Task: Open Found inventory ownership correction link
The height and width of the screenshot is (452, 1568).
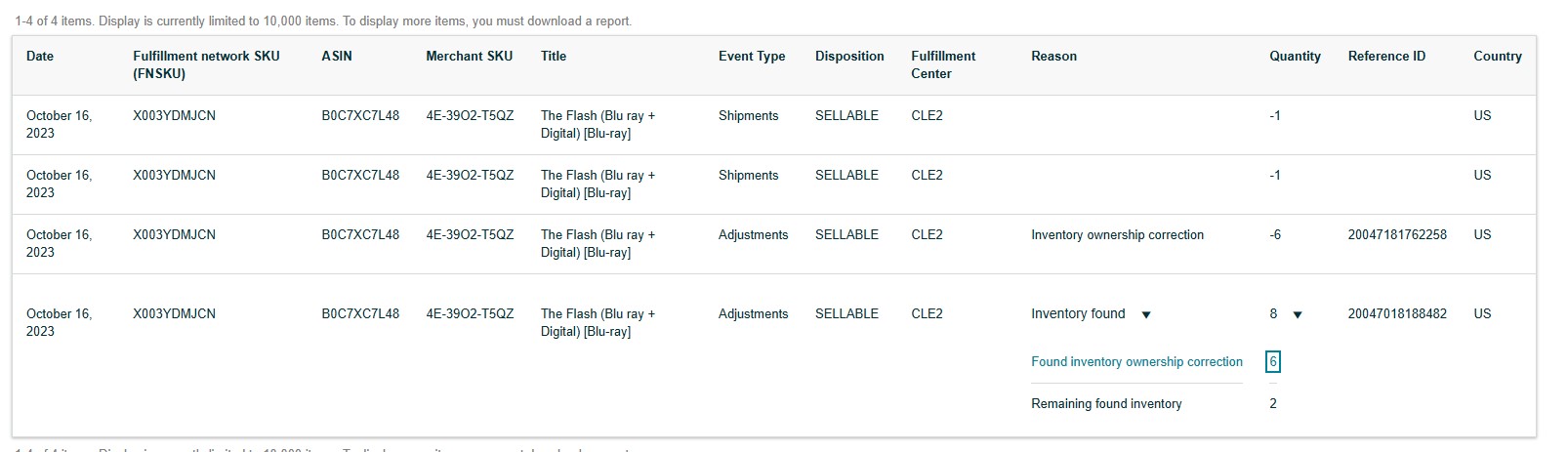Action: [1136, 361]
